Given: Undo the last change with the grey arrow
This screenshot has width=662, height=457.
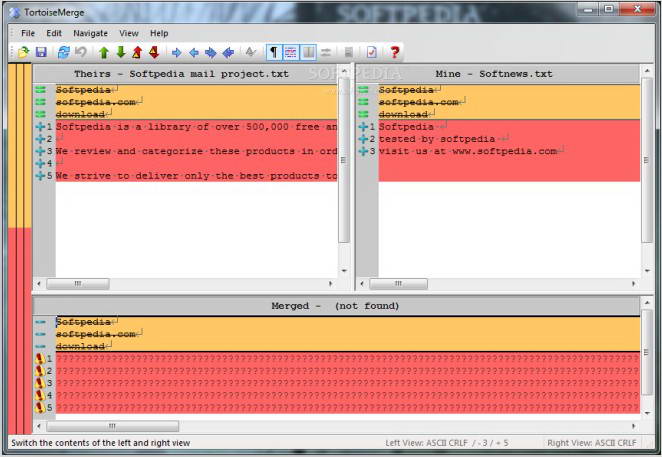Looking at the screenshot, I should click(81, 52).
